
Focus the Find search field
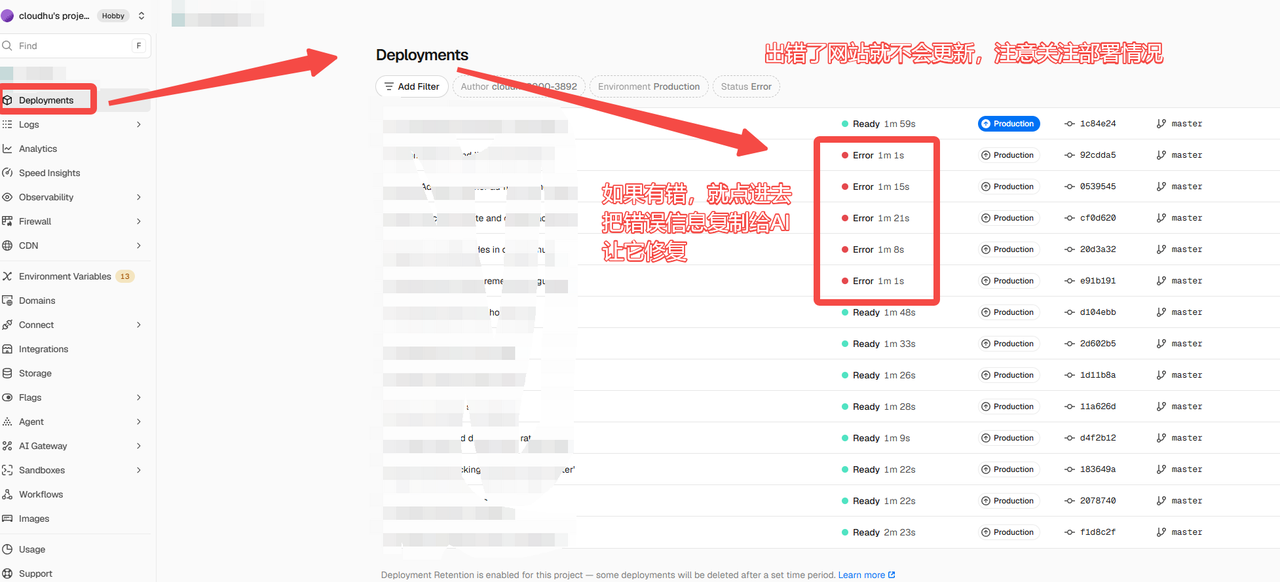tap(75, 46)
